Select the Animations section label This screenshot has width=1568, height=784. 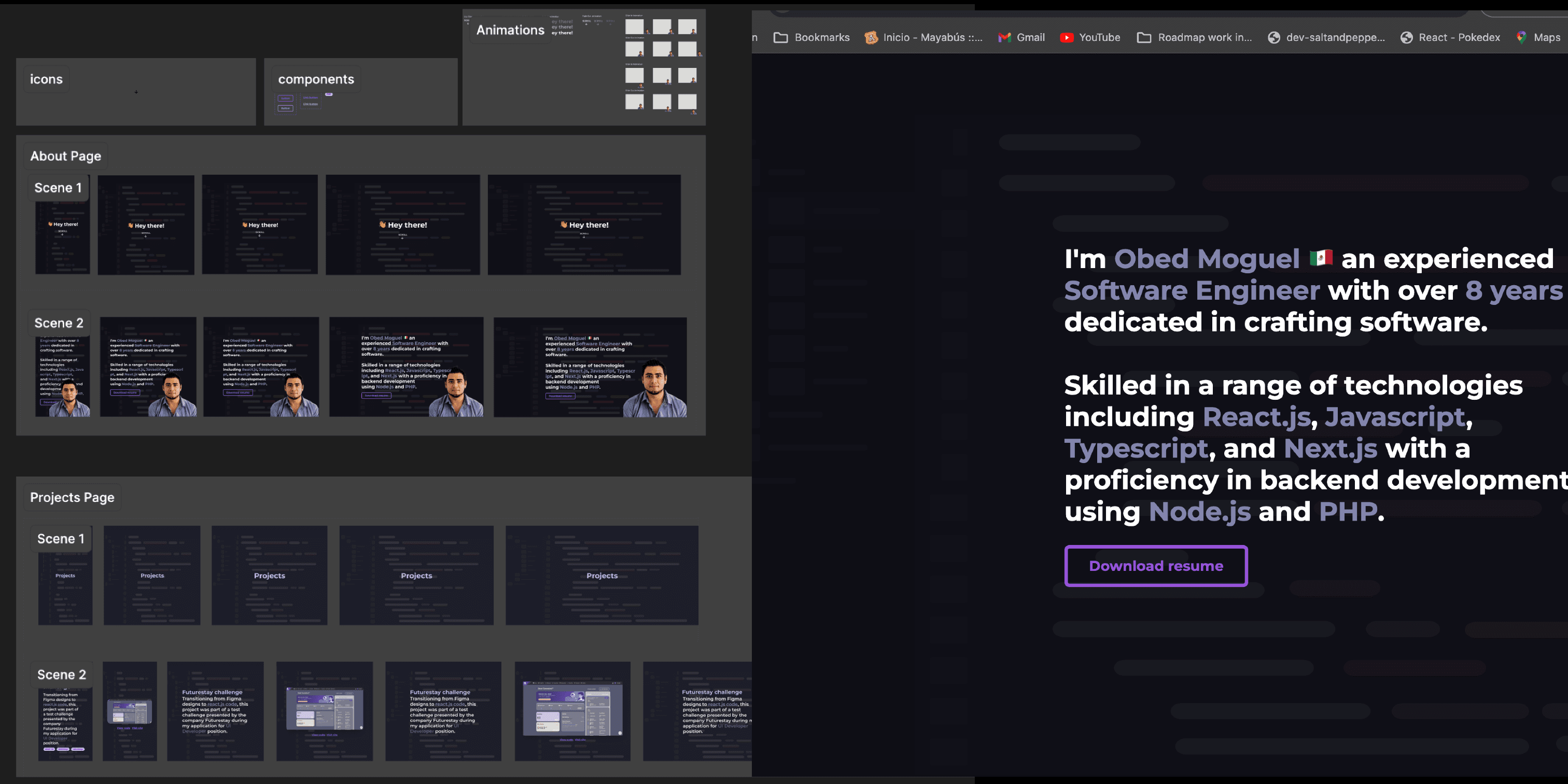click(x=510, y=30)
